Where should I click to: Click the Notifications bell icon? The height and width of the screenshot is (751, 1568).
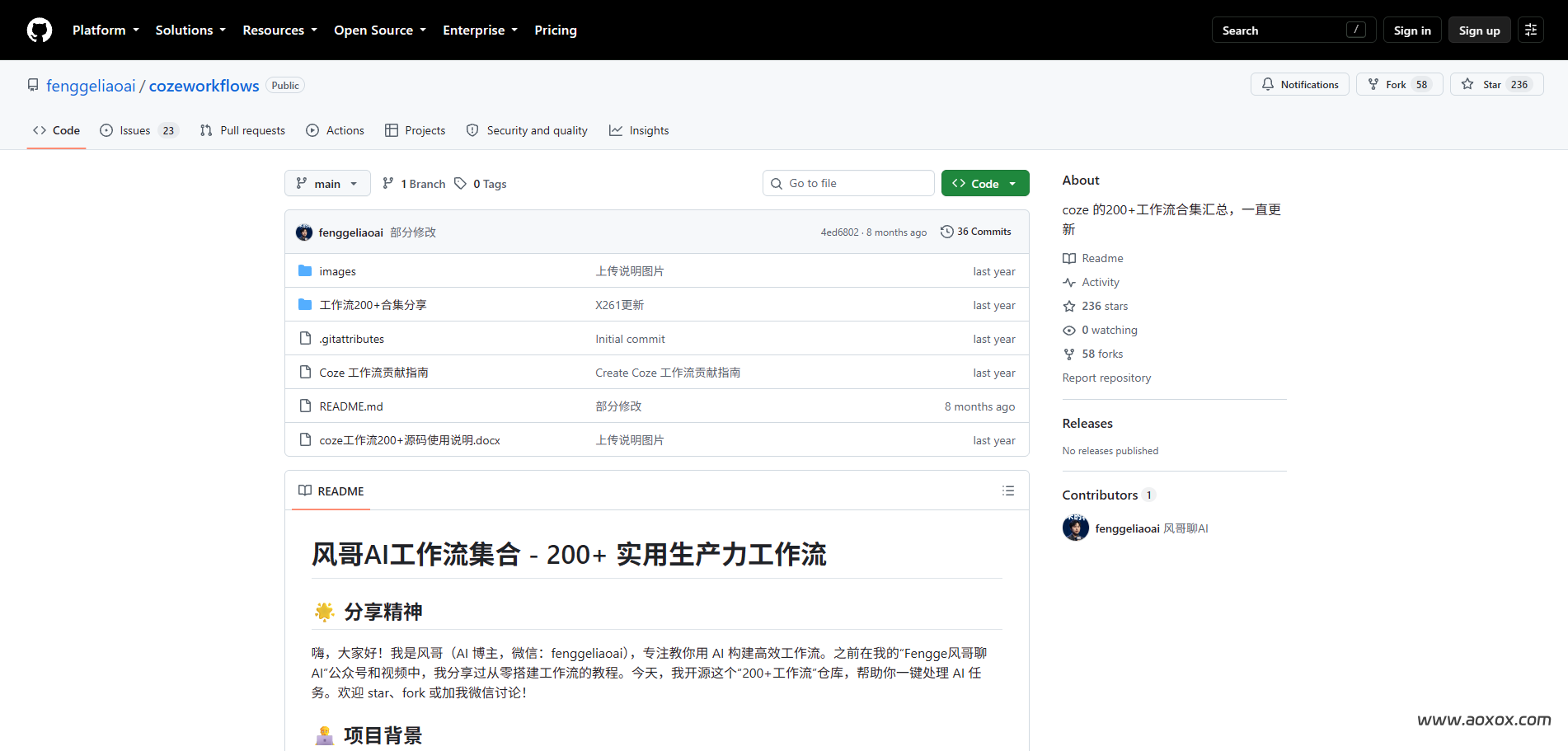click(1268, 84)
